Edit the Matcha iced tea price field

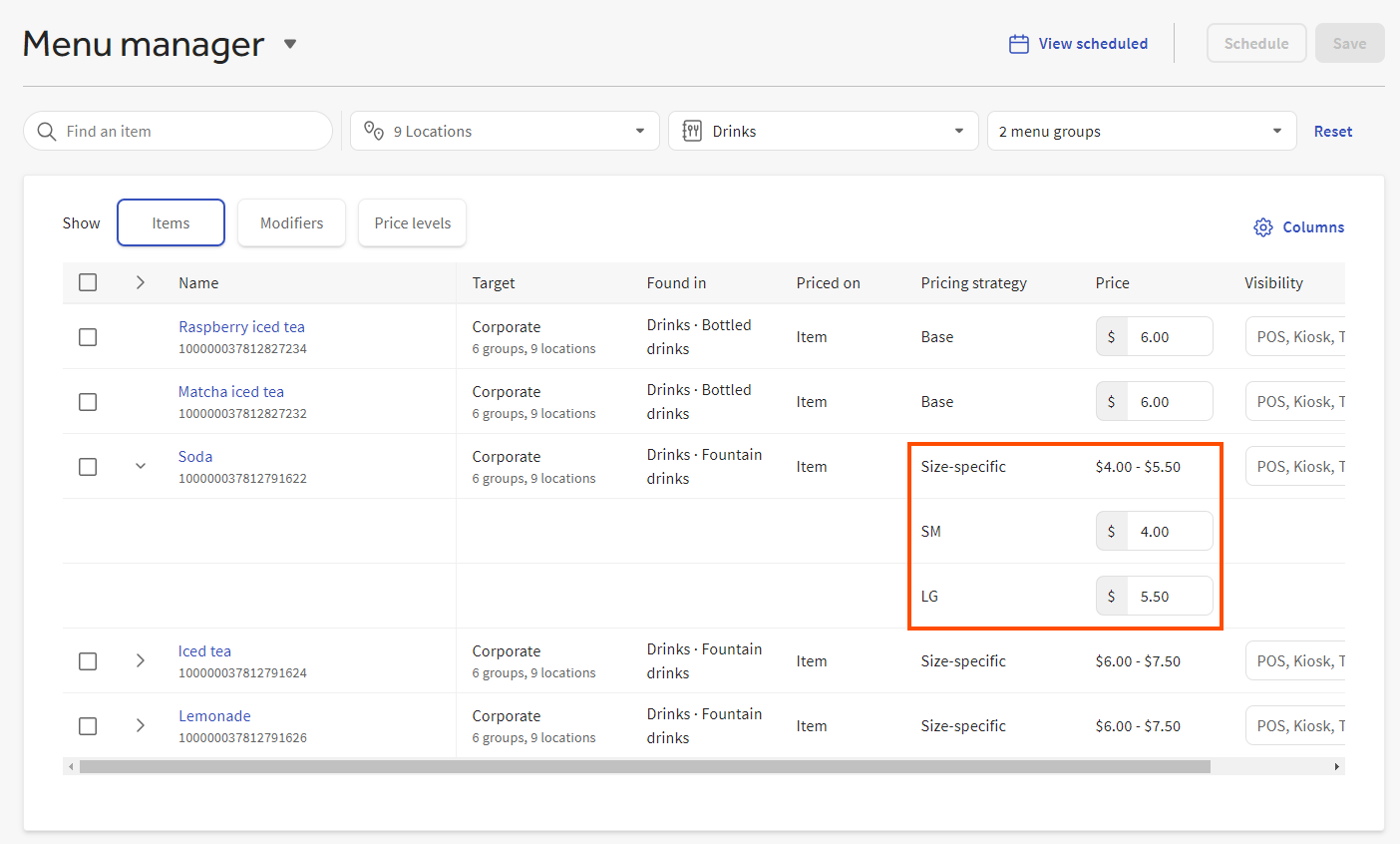pyautogui.click(x=1155, y=401)
